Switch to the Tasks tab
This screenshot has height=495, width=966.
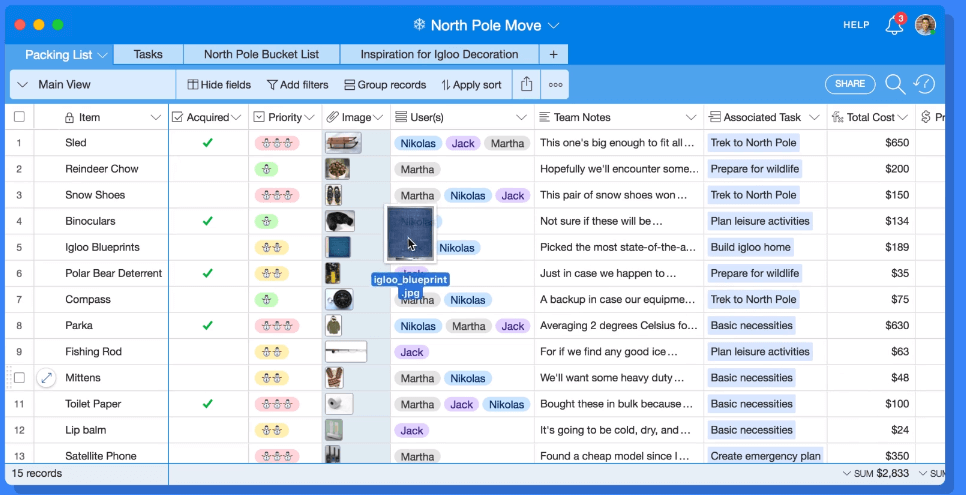click(148, 54)
